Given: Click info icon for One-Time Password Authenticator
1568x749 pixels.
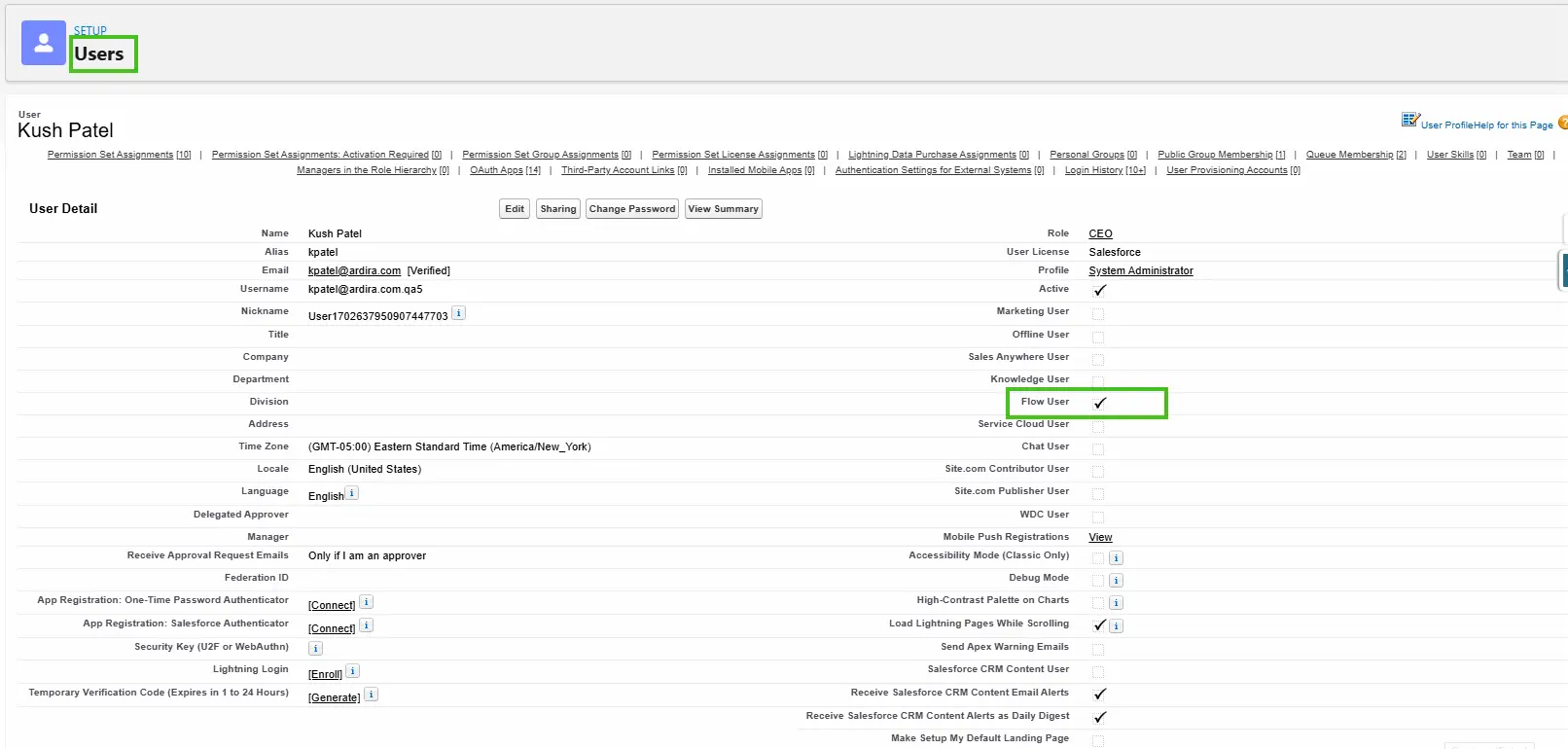Looking at the screenshot, I should pos(367,602).
